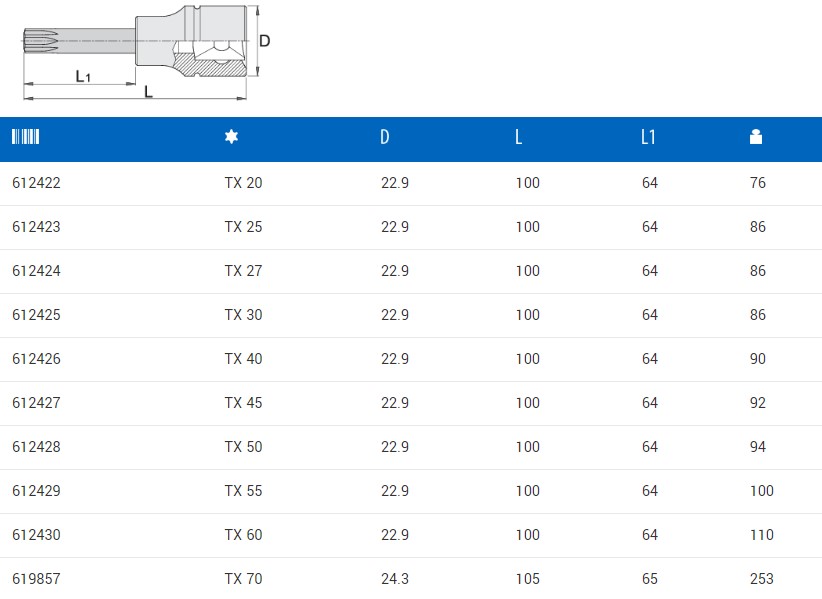Click article number 612425
This screenshot has width=822, height=599.
(x=36, y=315)
